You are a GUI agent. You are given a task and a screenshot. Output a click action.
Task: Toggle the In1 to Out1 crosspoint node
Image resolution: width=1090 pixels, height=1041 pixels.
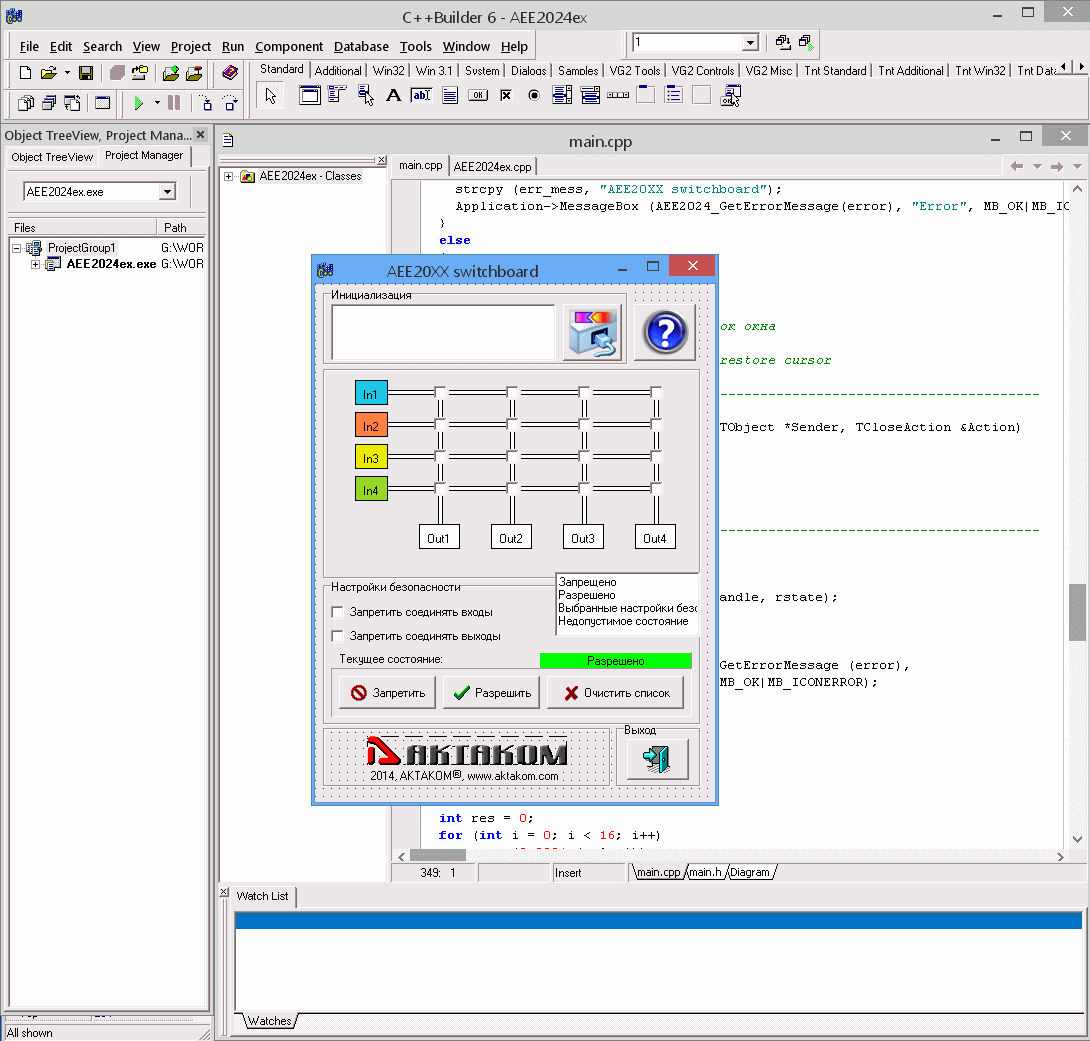tap(440, 393)
